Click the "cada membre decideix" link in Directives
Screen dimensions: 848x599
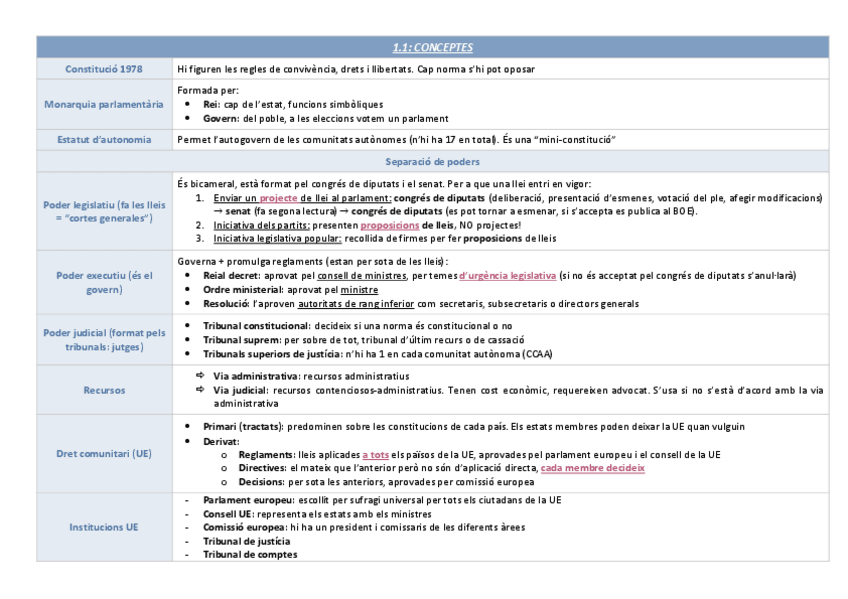coord(593,467)
